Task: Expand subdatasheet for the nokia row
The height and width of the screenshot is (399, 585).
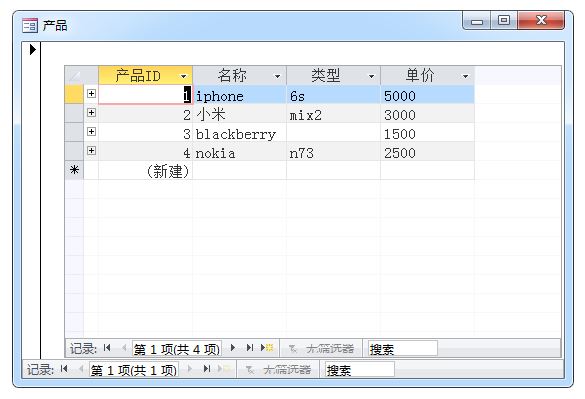Action: click(91, 151)
